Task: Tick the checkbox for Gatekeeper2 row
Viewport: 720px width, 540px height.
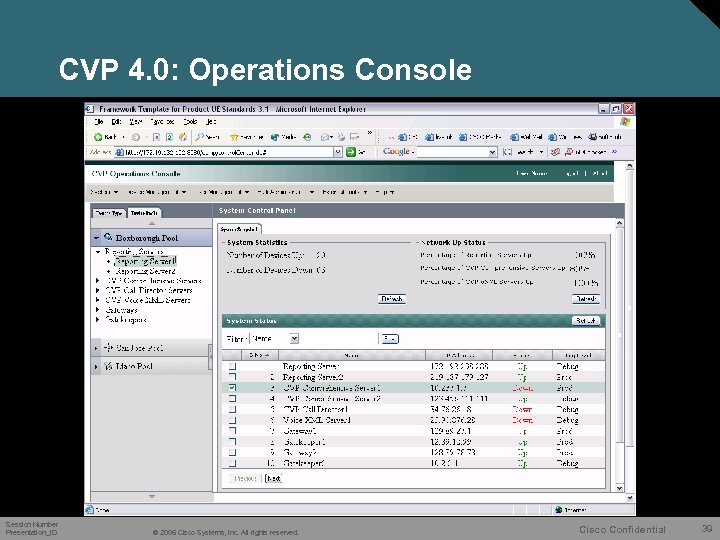Action: 232,463
